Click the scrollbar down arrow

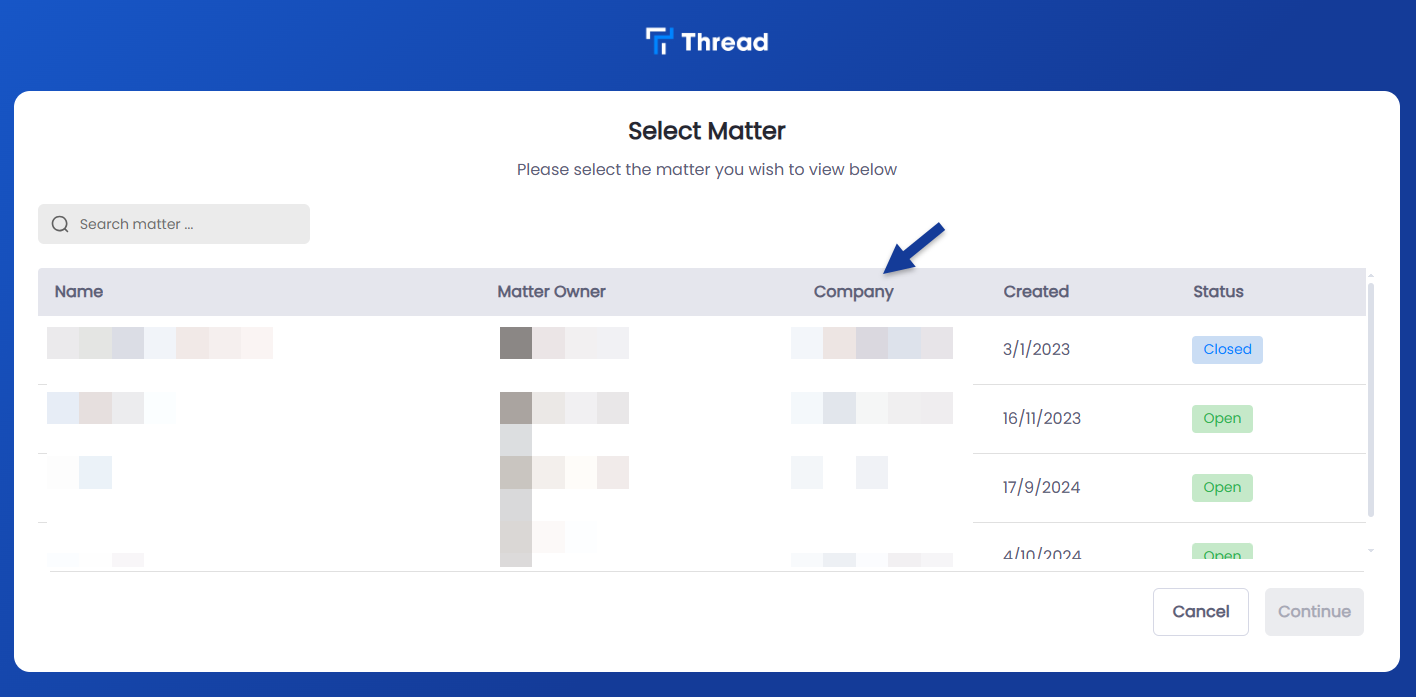1371,550
